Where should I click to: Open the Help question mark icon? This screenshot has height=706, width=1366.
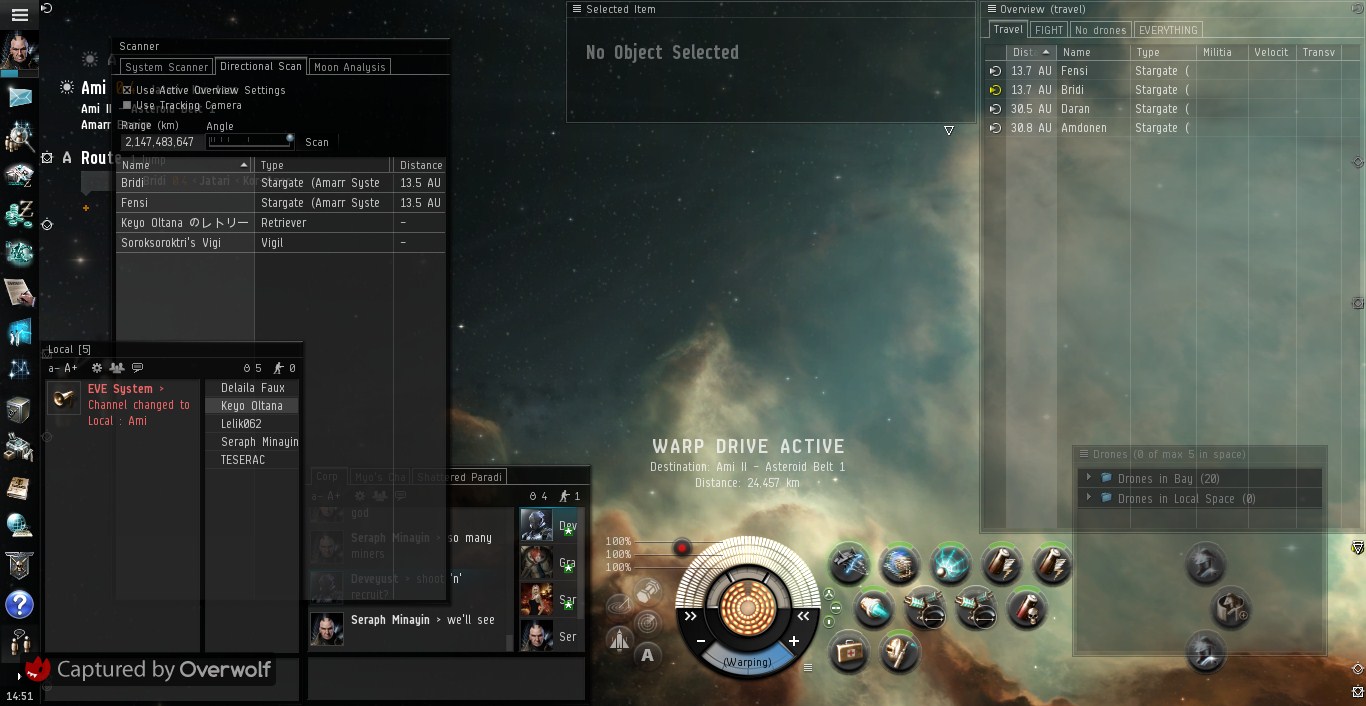(x=19, y=603)
